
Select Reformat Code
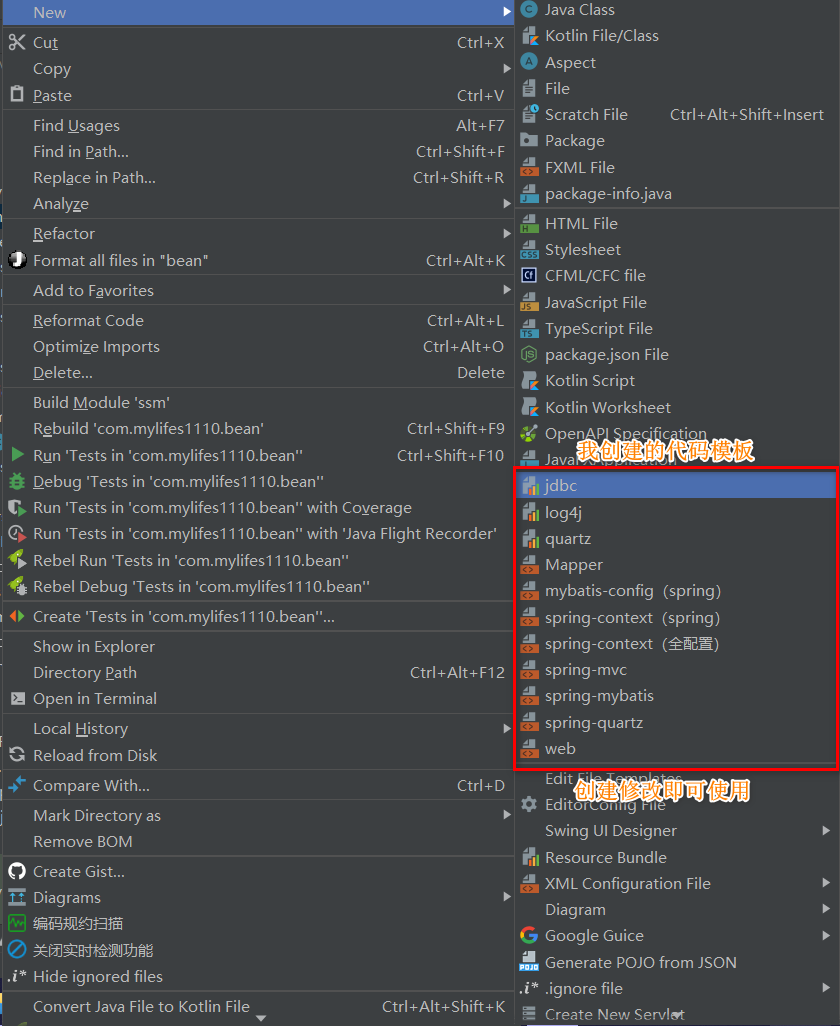[258, 320]
